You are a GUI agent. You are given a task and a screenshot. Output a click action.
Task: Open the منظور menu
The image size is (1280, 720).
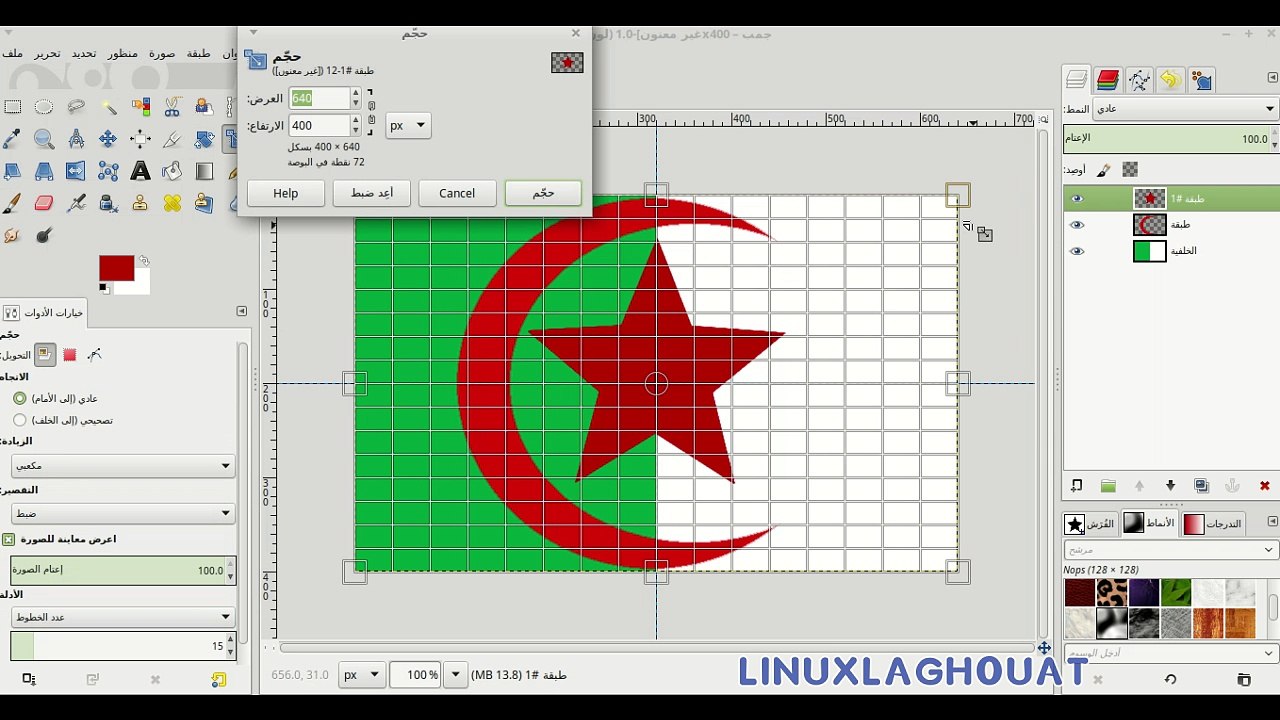123,53
